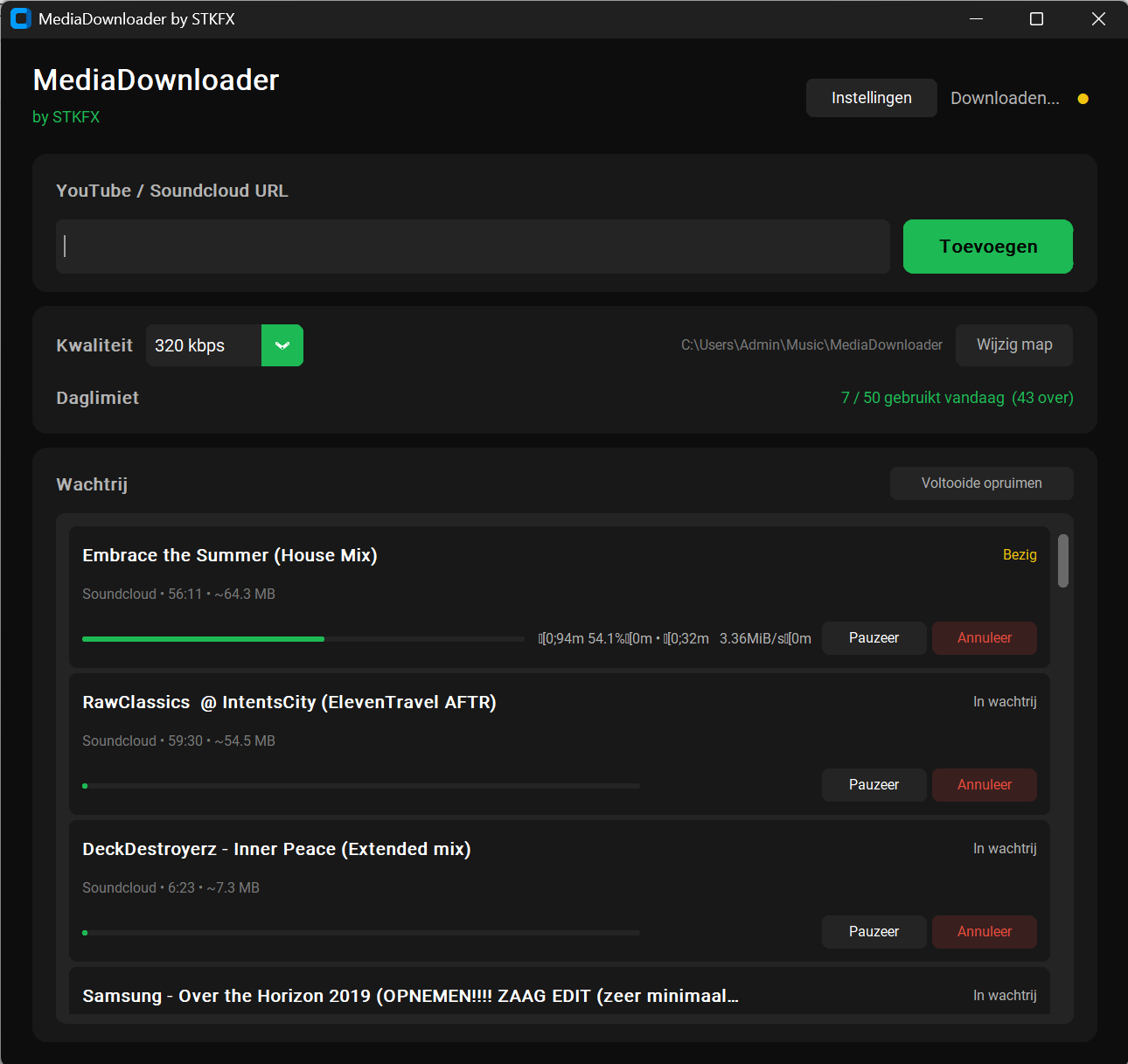Click Wijzig map to change folder
The width and height of the screenshot is (1128, 1064).
[1014, 345]
